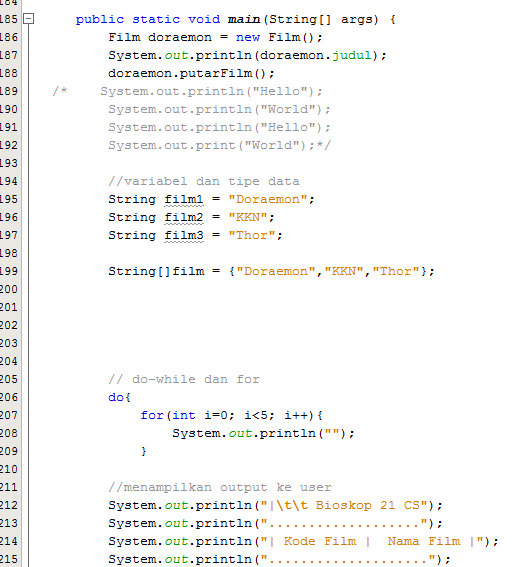526x567 pixels.
Task: Click the "Thor" string on line 197
Action: (x=252, y=235)
